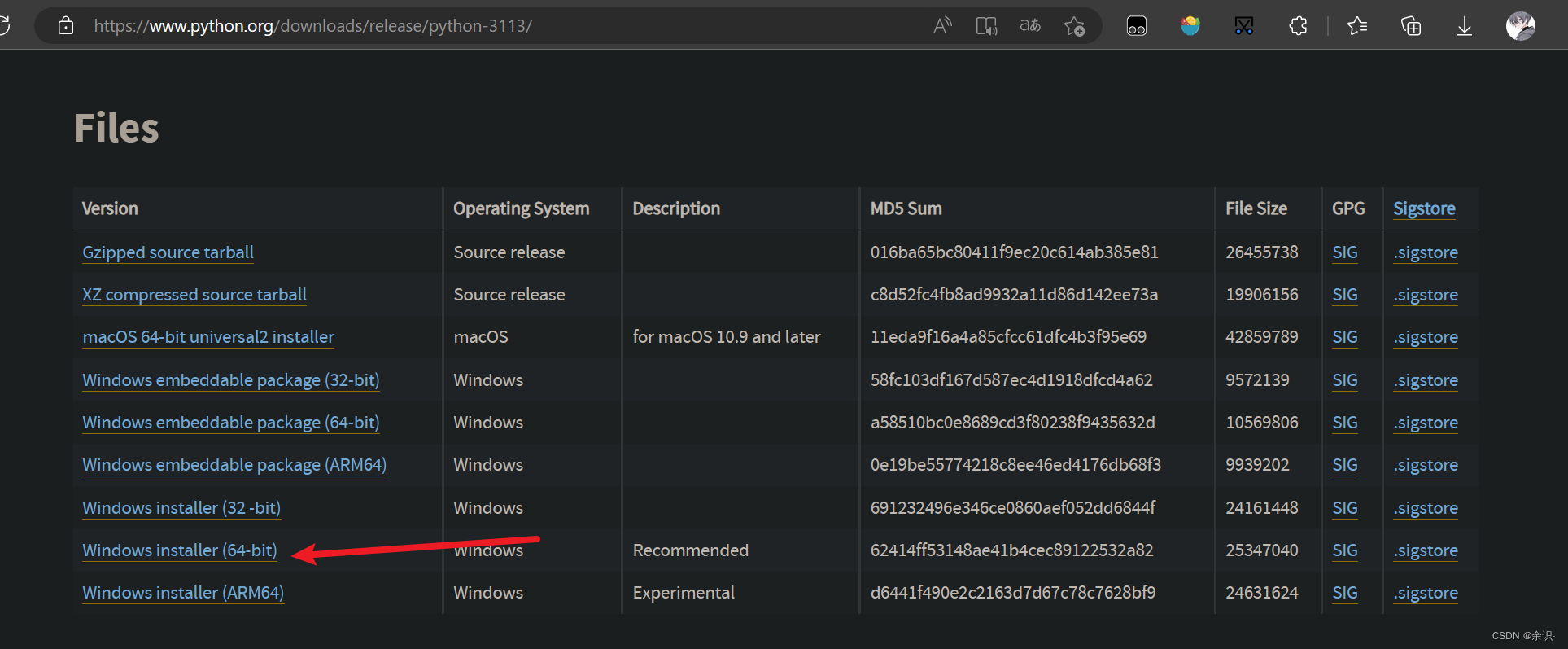Open SIG link for 64-bit embeddable package

[1345, 423]
